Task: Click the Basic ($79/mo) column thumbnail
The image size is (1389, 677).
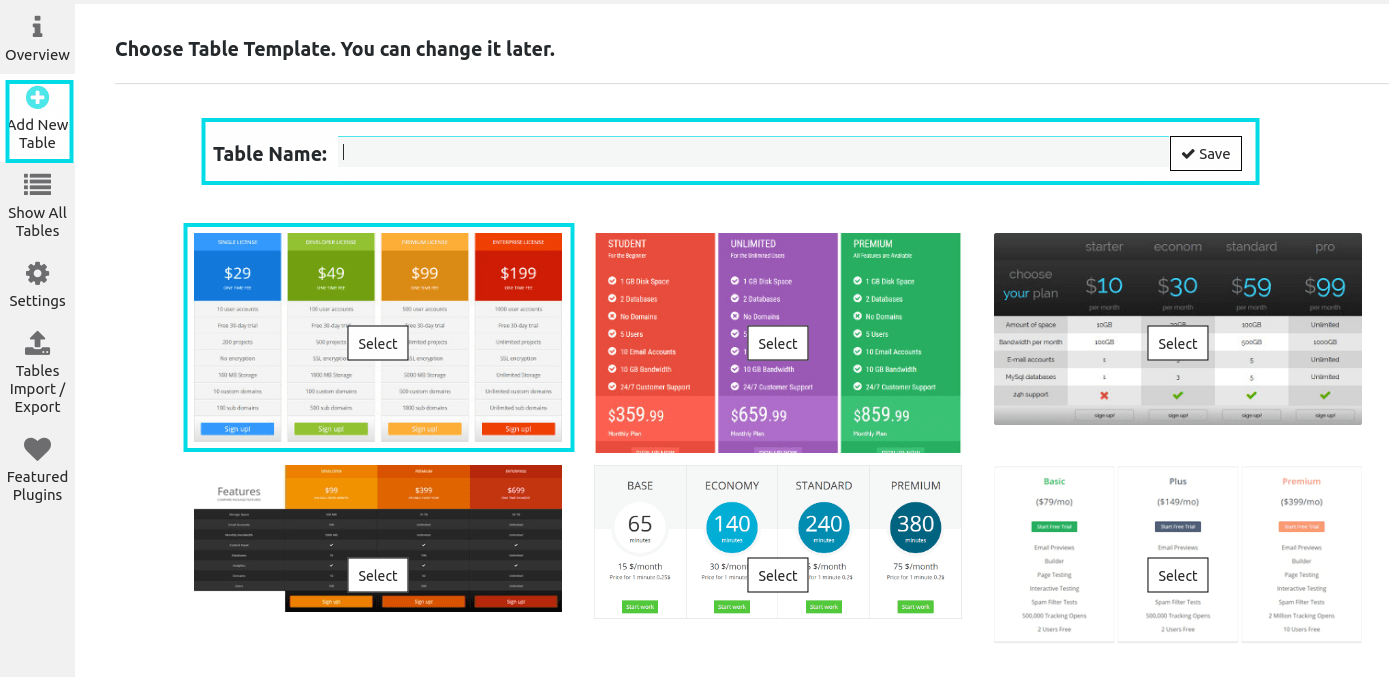Action: (x=1055, y=553)
